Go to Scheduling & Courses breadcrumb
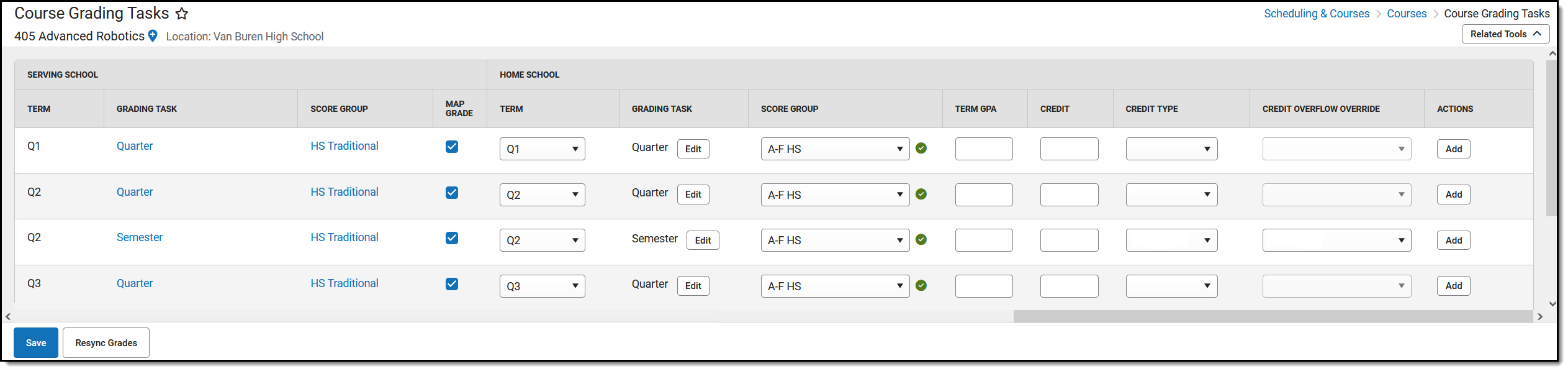This screenshot has height=371, width=1568. pyautogui.click(x=1316, y=14)
